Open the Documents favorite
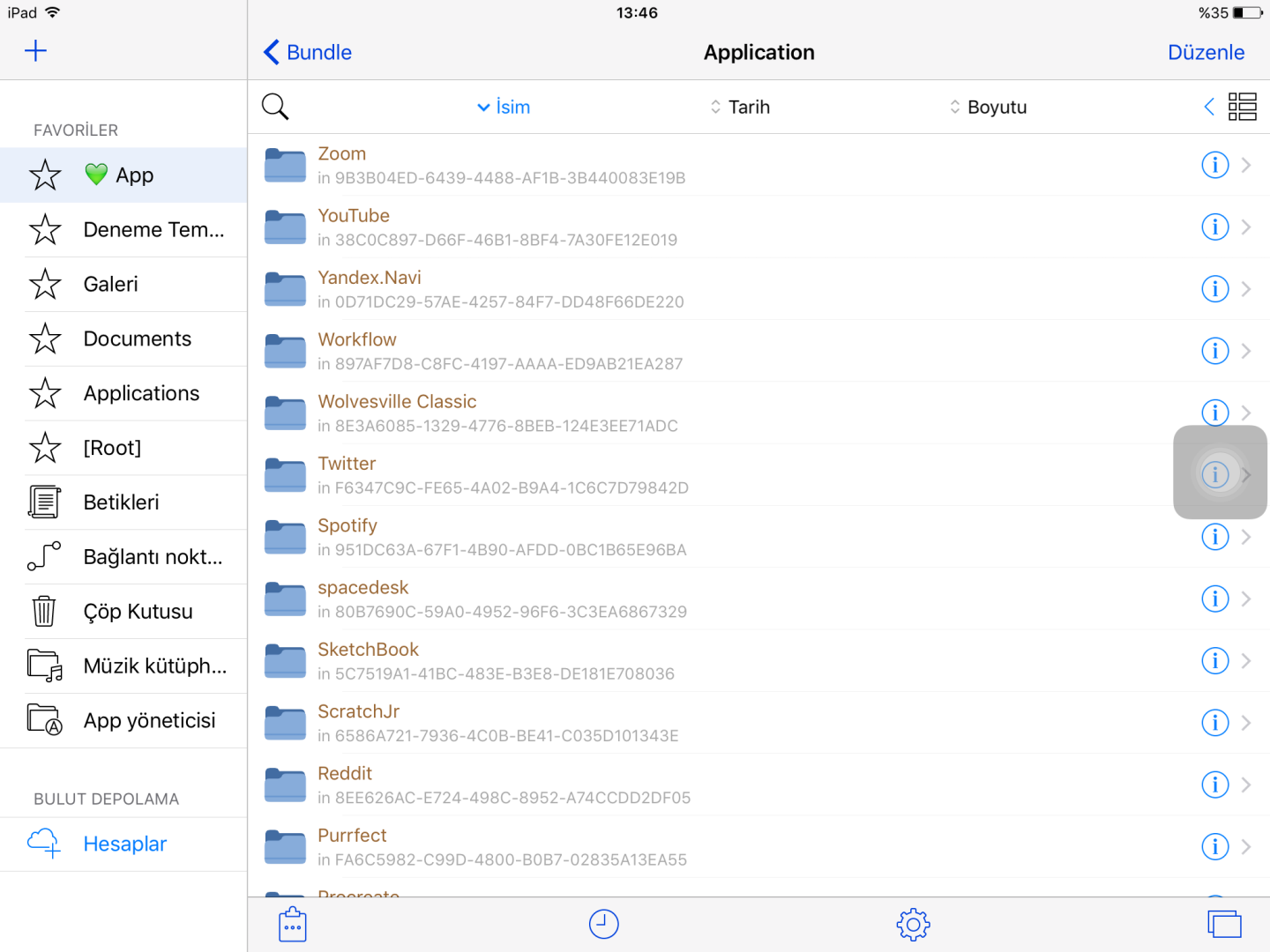This screenshot has height=952, width=1270. pyautogui.click(x=123, y=339)
